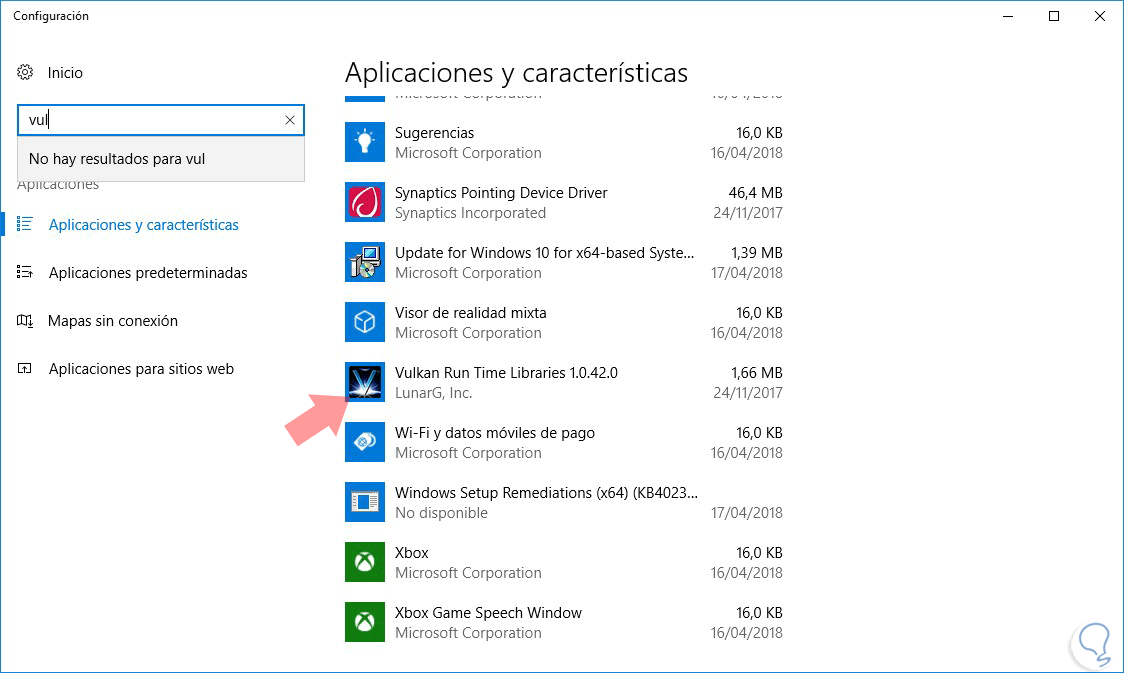Click the Aplicaciones y características sidebar icon
This screenshot has height=673, width=1124.
(x=24, y=224)
